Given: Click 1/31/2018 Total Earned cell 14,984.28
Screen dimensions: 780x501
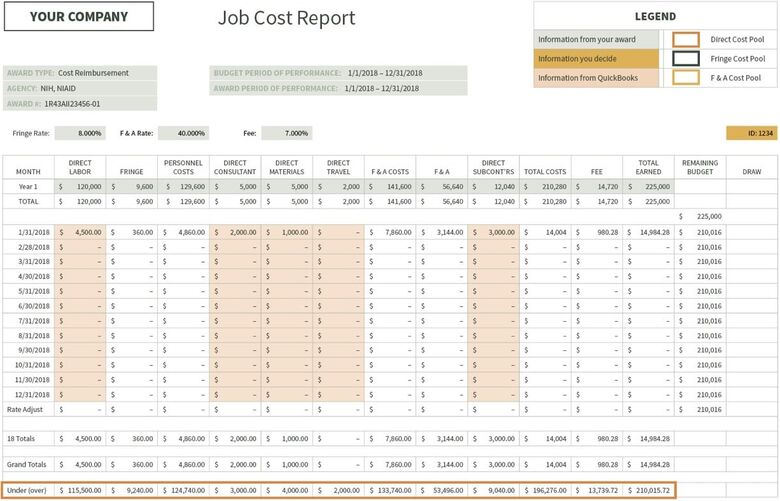Looking at the screenshot, I should click(649, 232).
